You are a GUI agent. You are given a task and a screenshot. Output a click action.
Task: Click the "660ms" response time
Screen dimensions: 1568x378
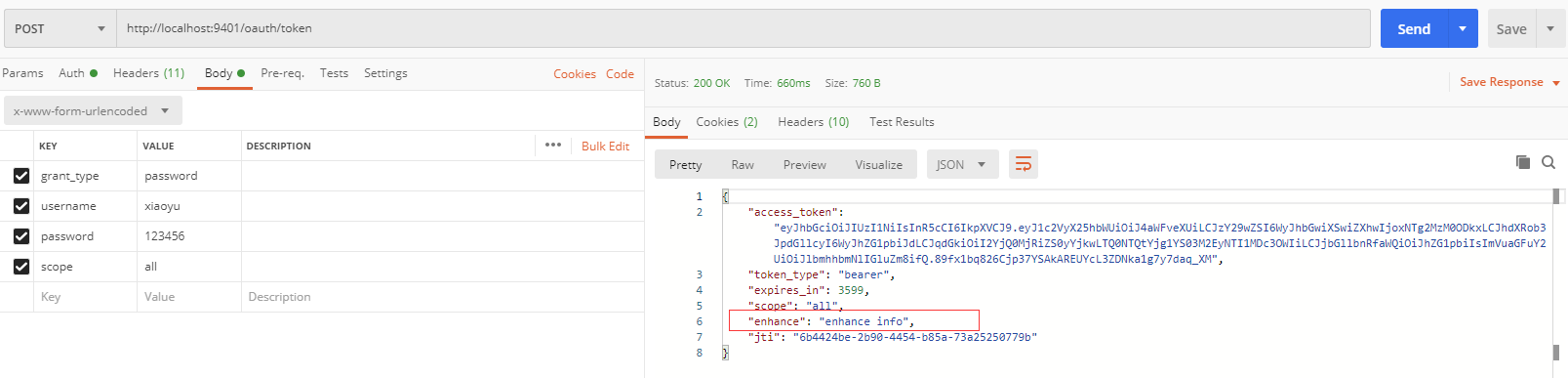click(x=793, y=83)
